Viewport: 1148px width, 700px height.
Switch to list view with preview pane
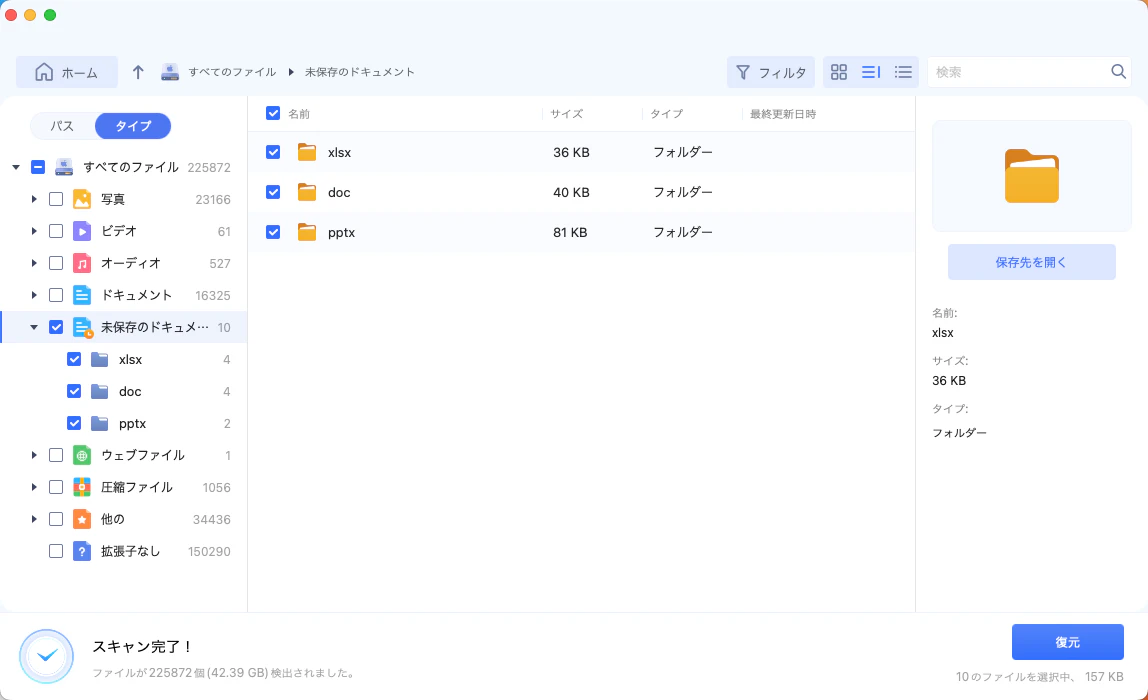click(x=871, y=72)
